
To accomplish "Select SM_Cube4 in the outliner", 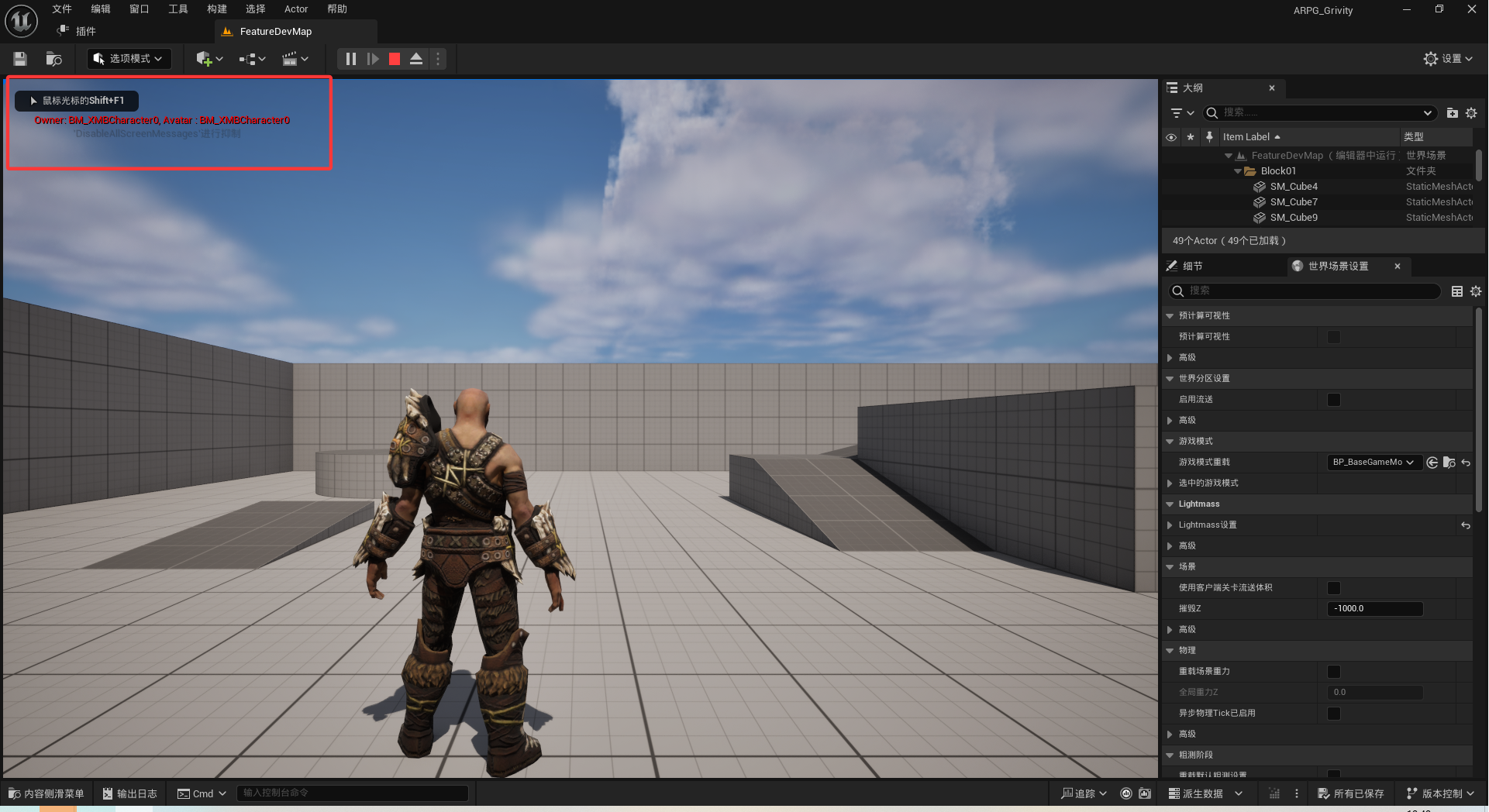I will point(1294,187).
